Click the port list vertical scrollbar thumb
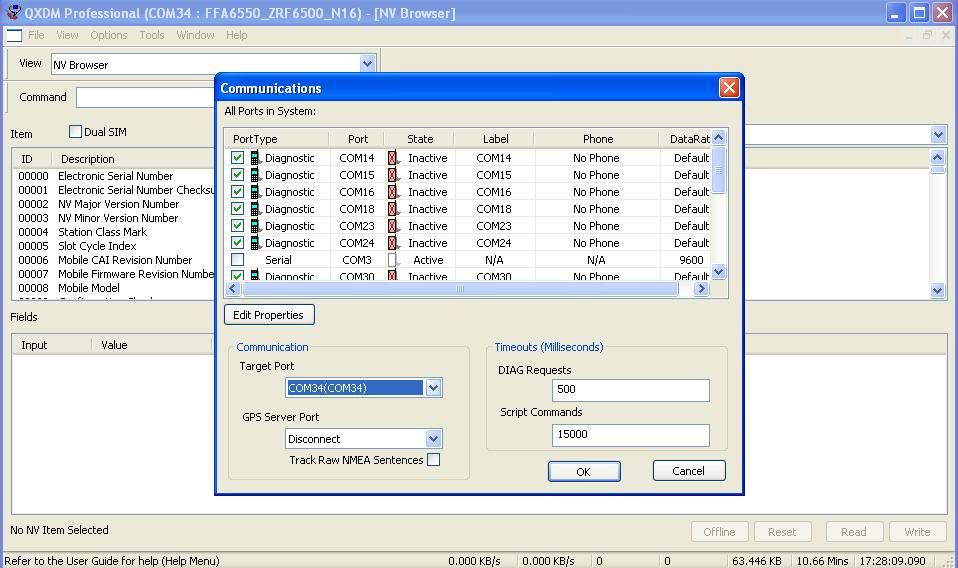 click(719, 170)
